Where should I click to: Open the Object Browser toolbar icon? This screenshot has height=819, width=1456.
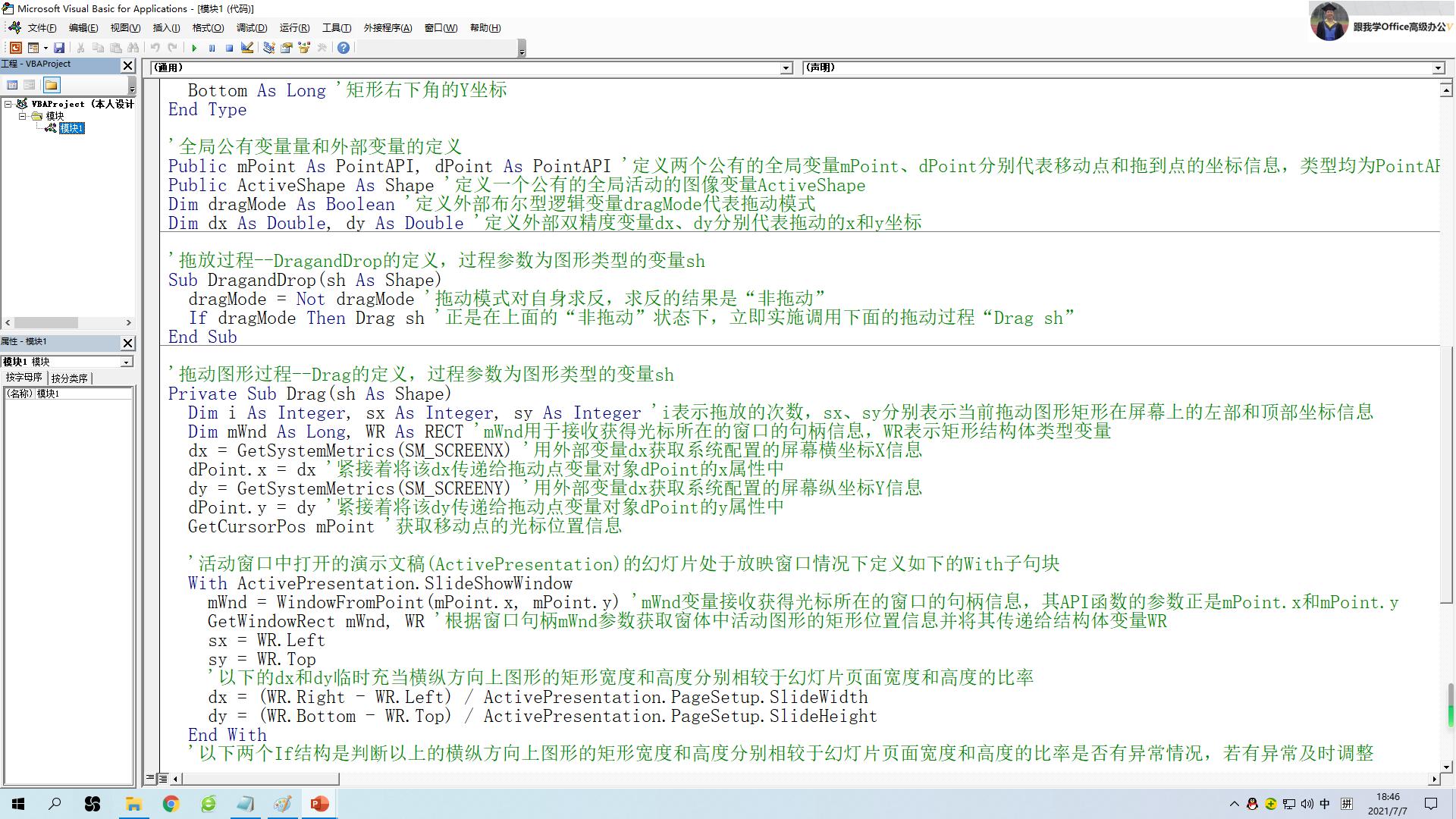click(304, 48)
